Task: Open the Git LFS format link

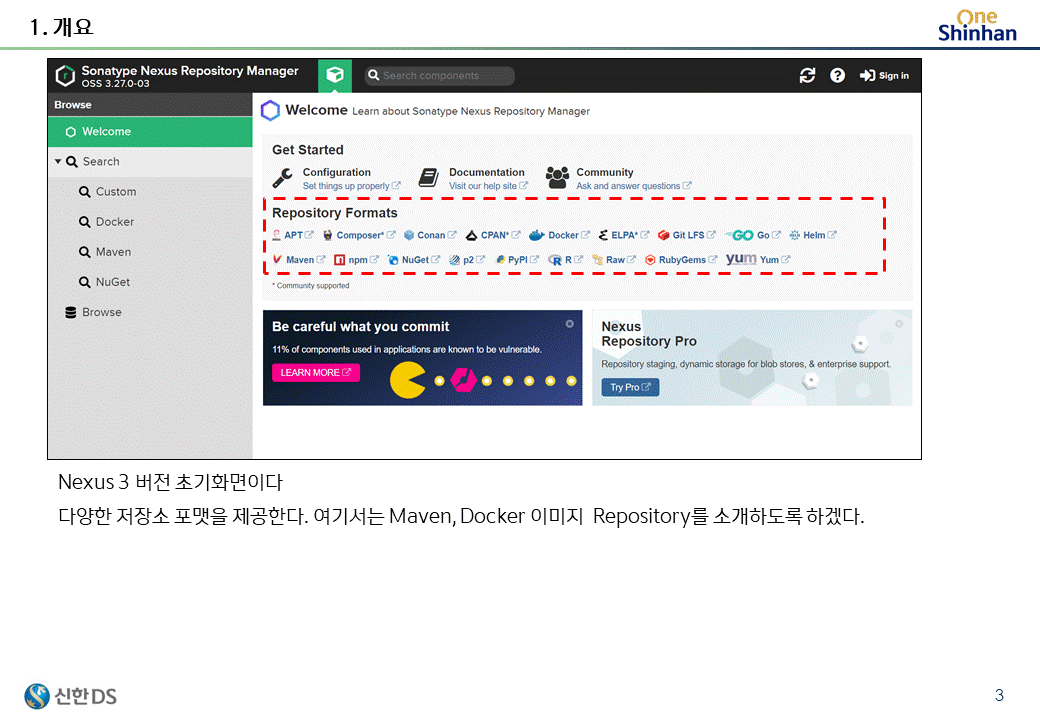Action: tap(686, 235)
